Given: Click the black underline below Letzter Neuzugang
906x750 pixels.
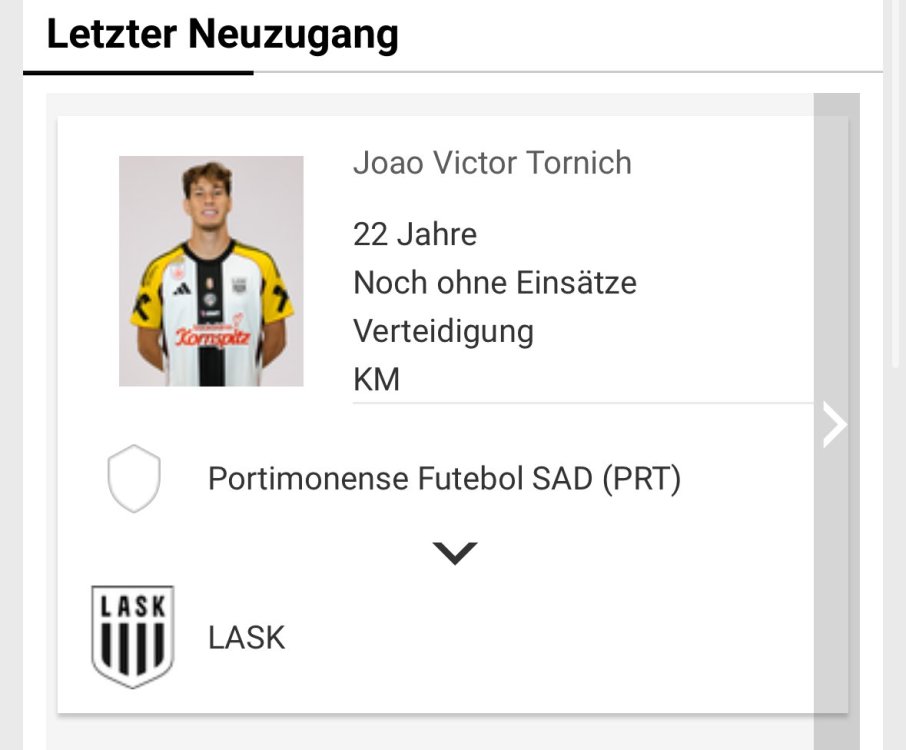Looking at the screenshot, I should [x=138, y=72].
